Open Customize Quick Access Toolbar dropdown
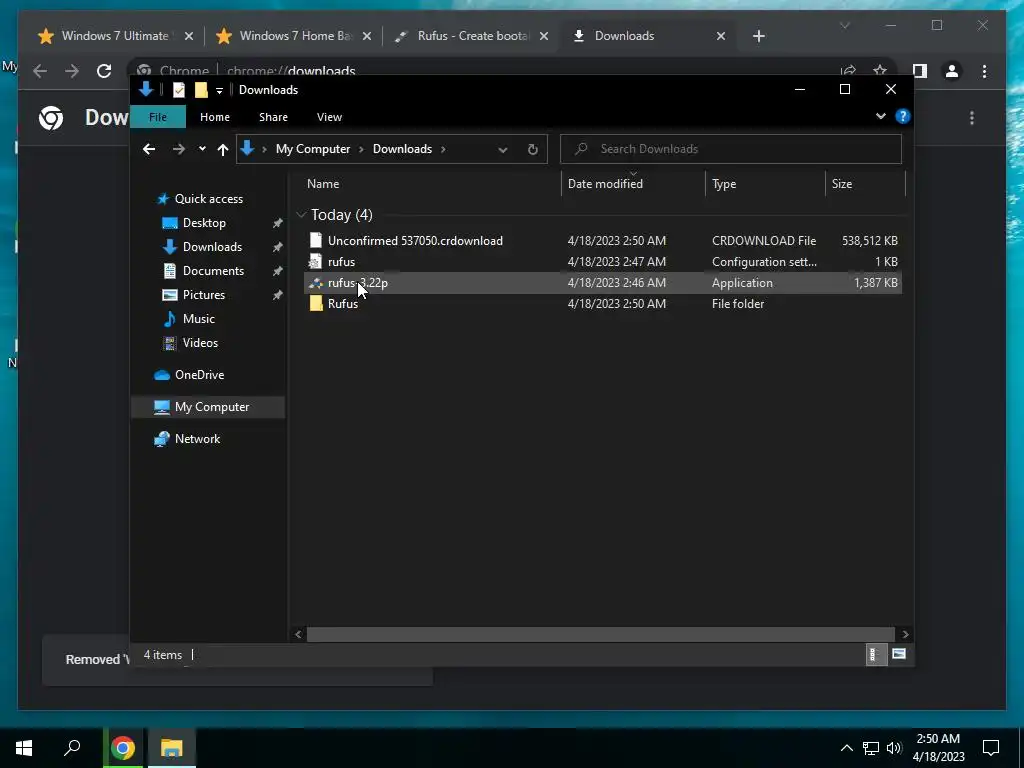 (x=219, y=90)
